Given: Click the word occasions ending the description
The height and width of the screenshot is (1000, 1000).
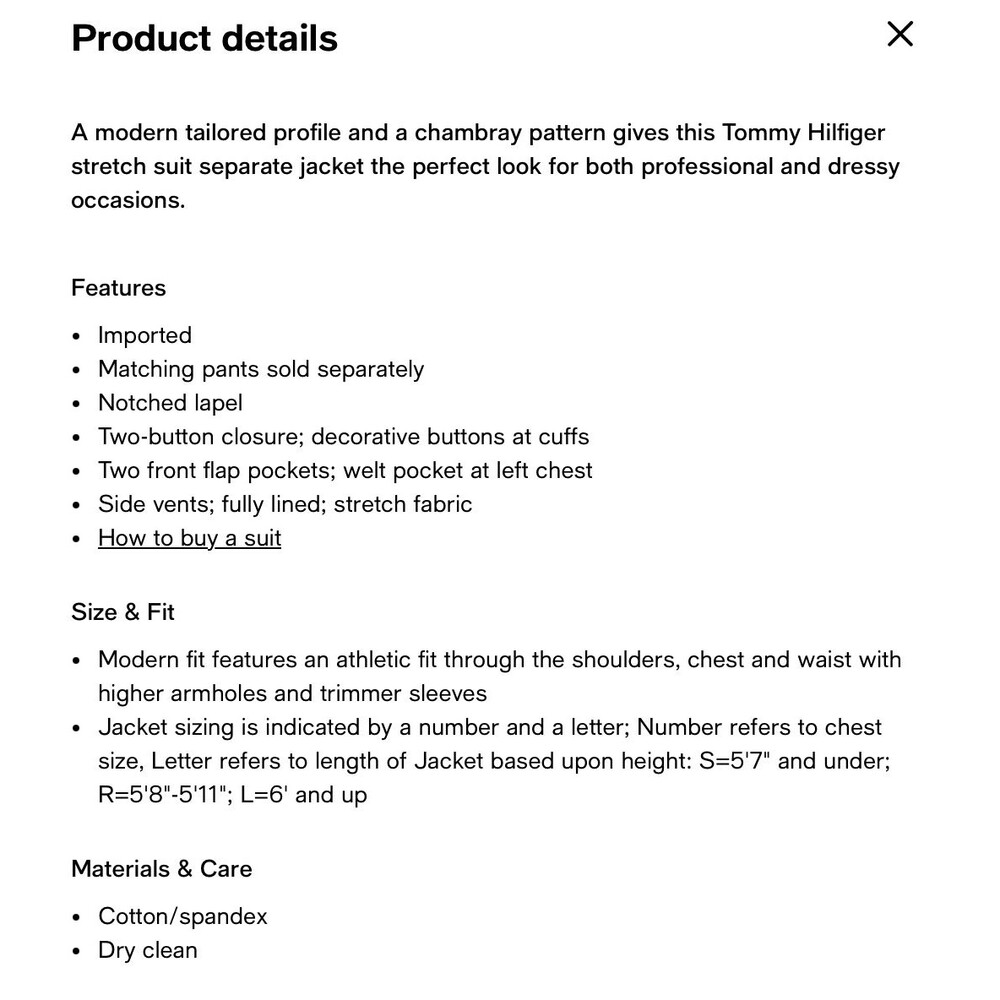Looking at the screenshot, I should 128,200.
